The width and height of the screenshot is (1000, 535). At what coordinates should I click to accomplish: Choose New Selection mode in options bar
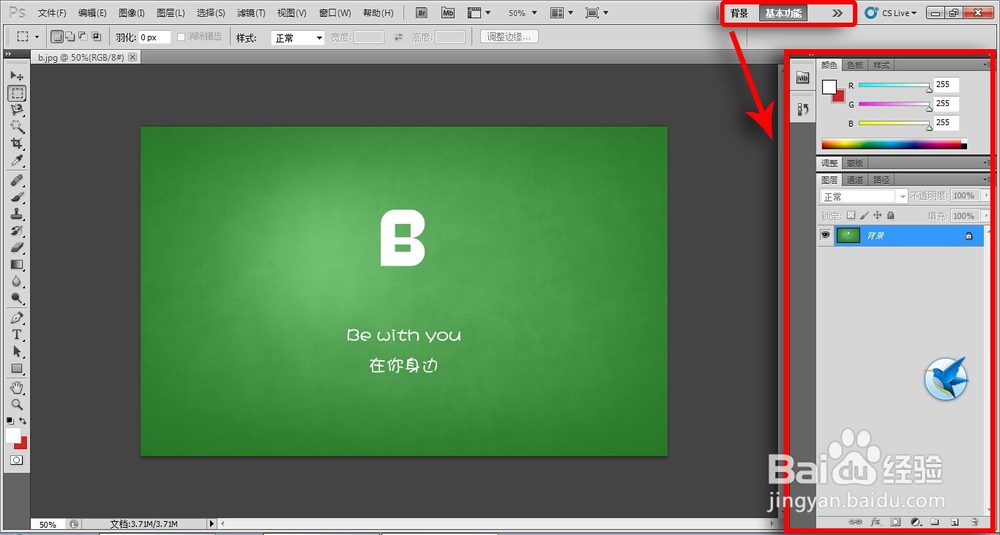point(57,37)
